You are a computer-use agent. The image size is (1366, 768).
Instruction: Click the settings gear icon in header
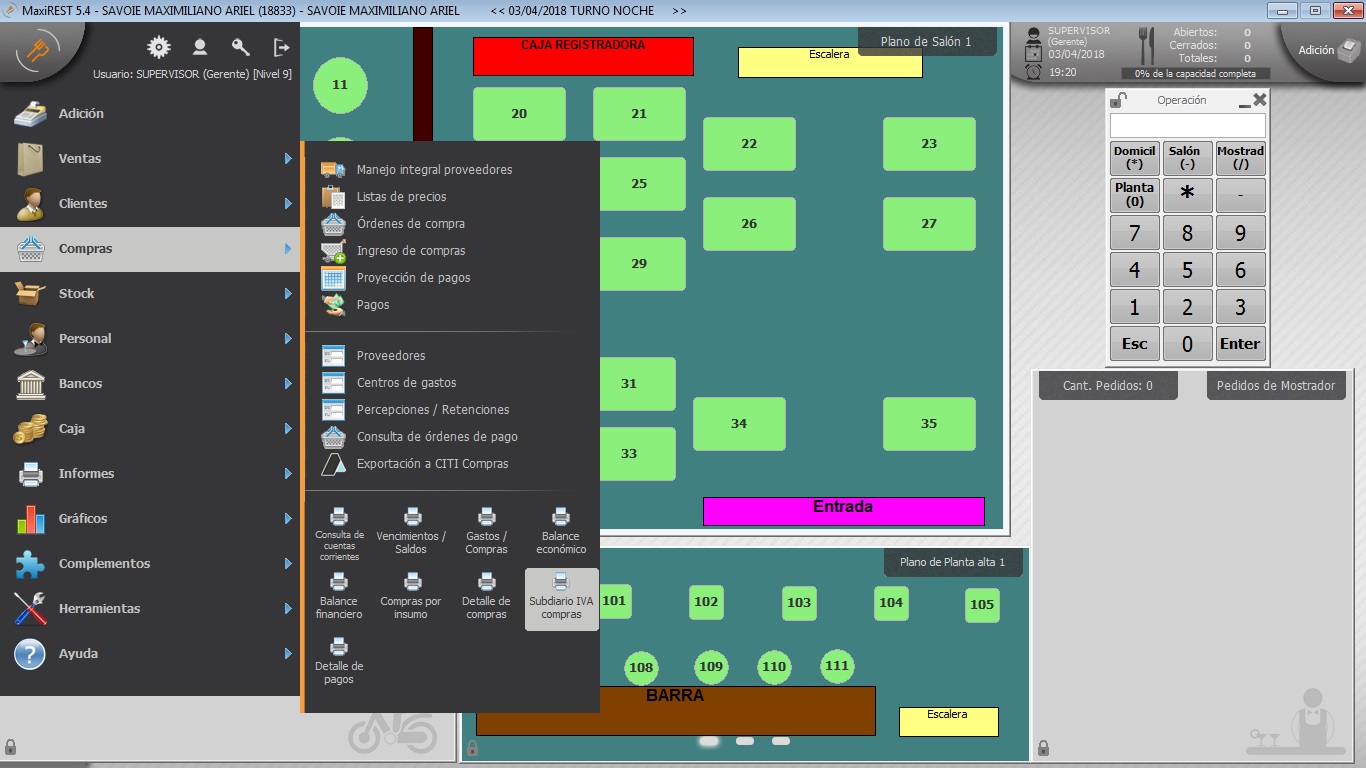pos(158,47)
